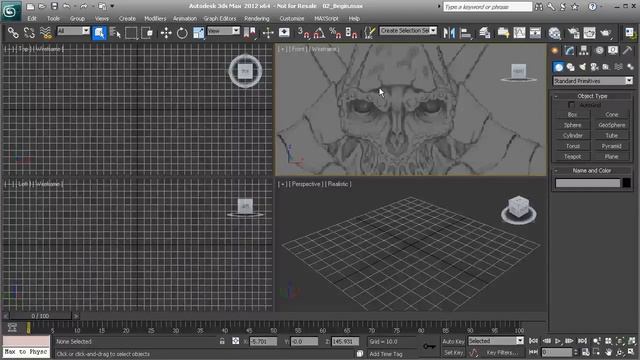The height and width of the screenshot is (360, 640).
Task: Toggle Set Key mode
Action: pos(453,352)
